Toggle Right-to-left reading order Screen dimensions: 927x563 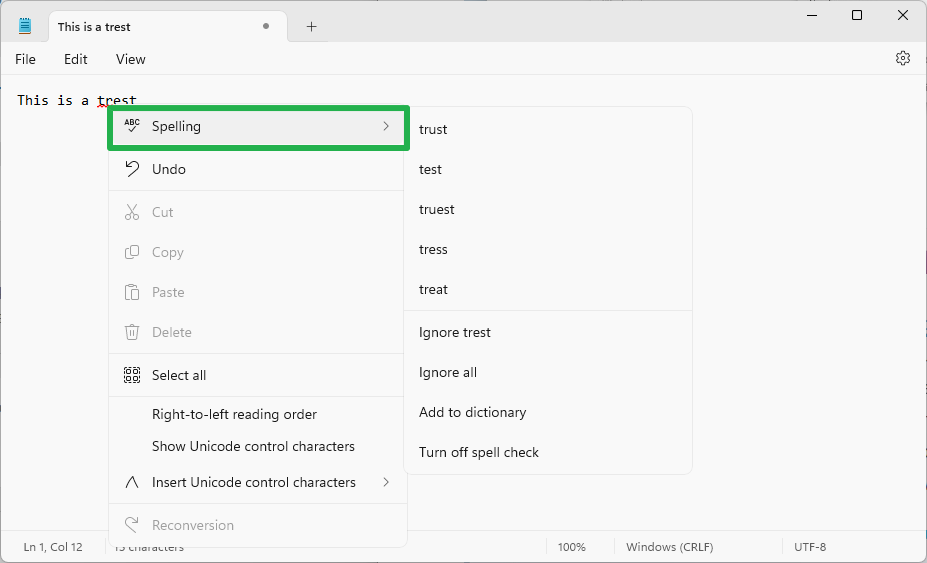258,415
